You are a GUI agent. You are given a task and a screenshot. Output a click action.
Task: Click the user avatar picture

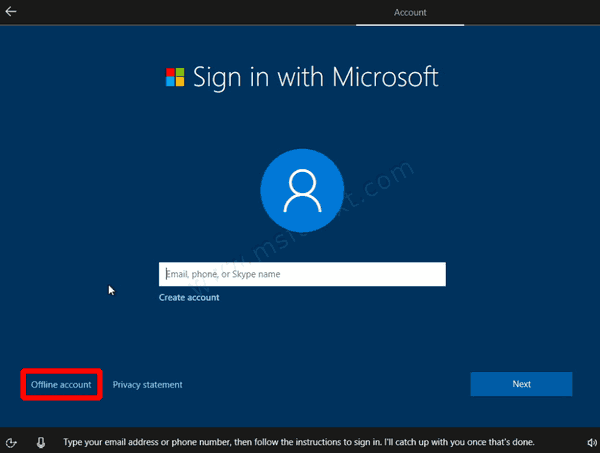[x=302, y=190]
